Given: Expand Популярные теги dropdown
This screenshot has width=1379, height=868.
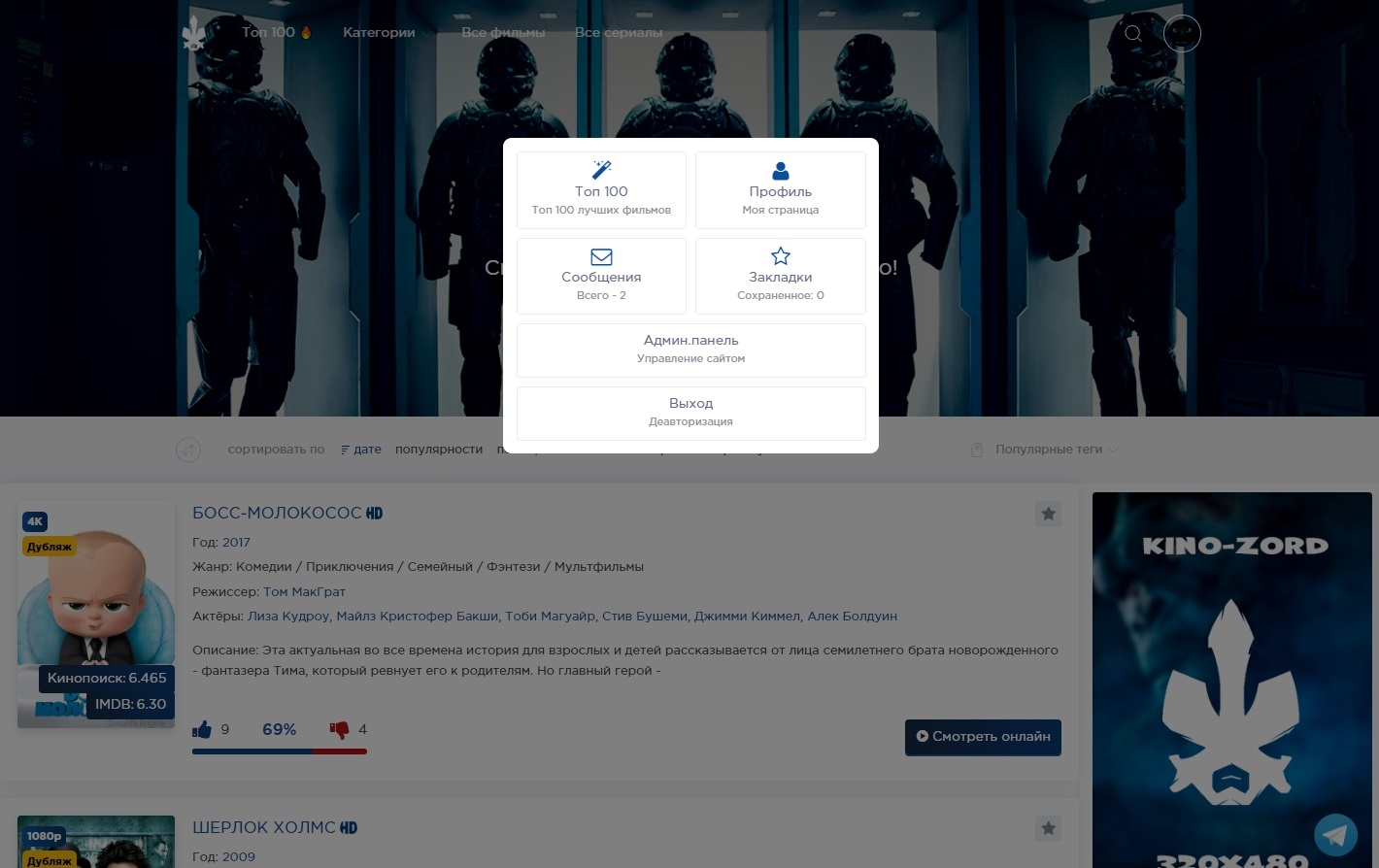Looking at the screenshot, I should [x=1057, y=450].
